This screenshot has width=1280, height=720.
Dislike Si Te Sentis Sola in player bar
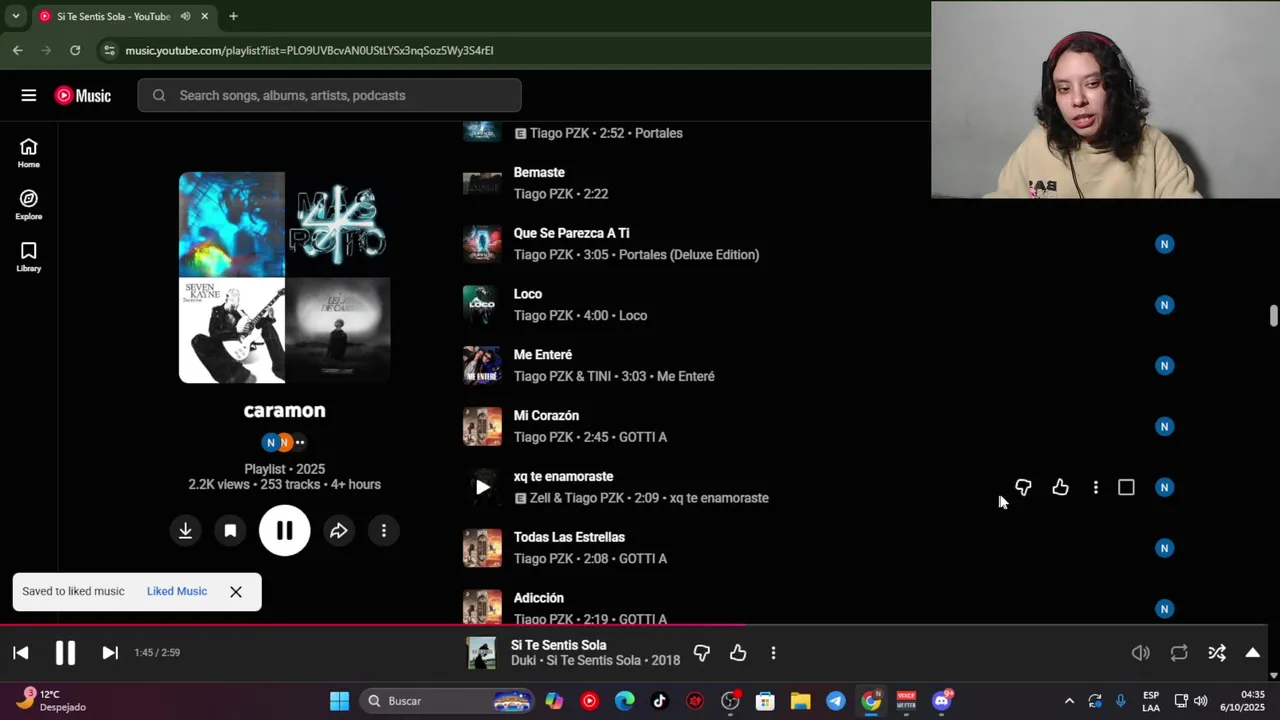click(x=702, y=653)
